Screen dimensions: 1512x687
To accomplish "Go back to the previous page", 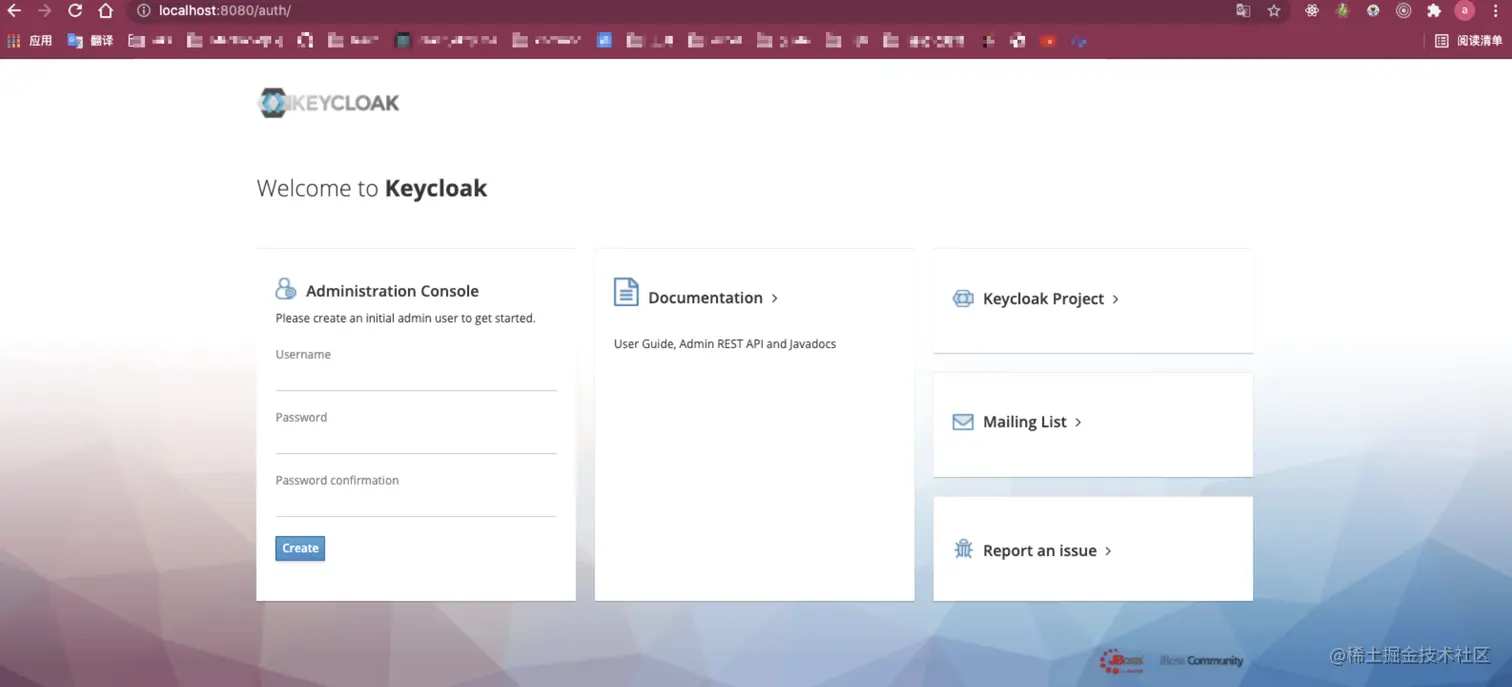I will pos(14,11).
